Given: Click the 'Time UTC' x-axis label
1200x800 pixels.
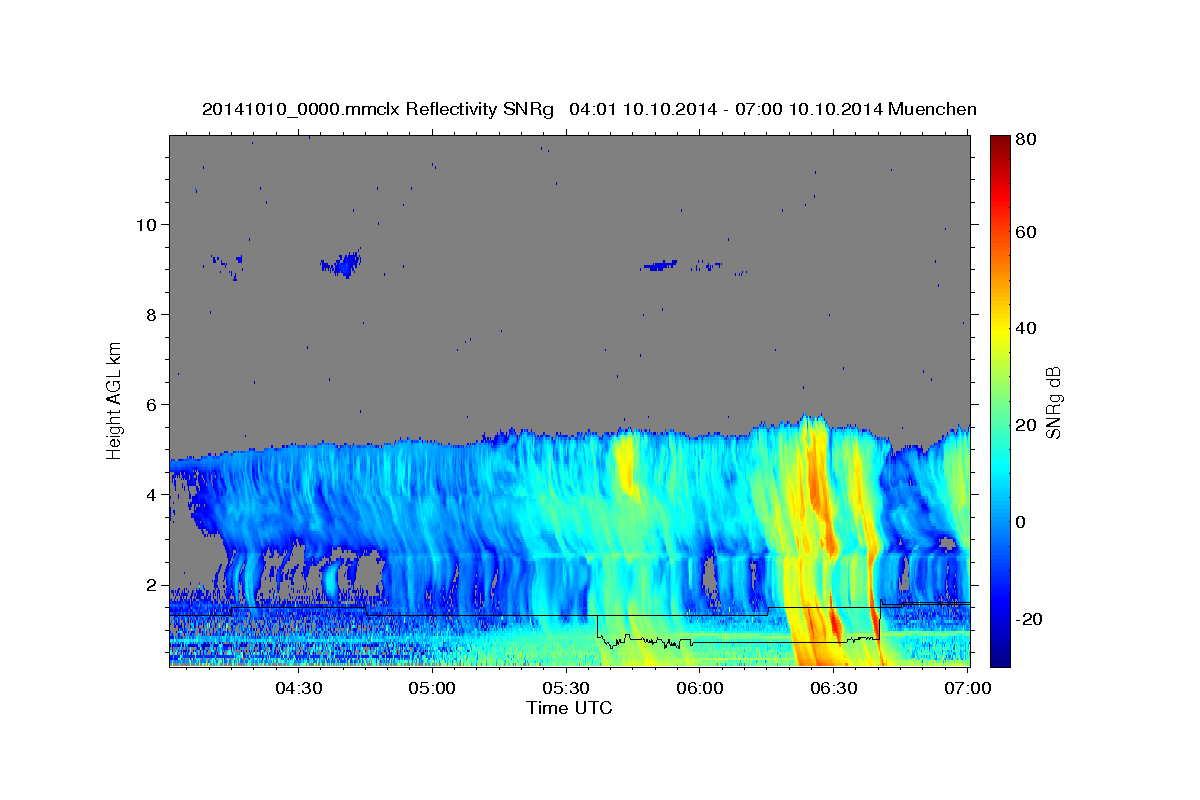Looking at the screenshot, I should tap(569, 708).
